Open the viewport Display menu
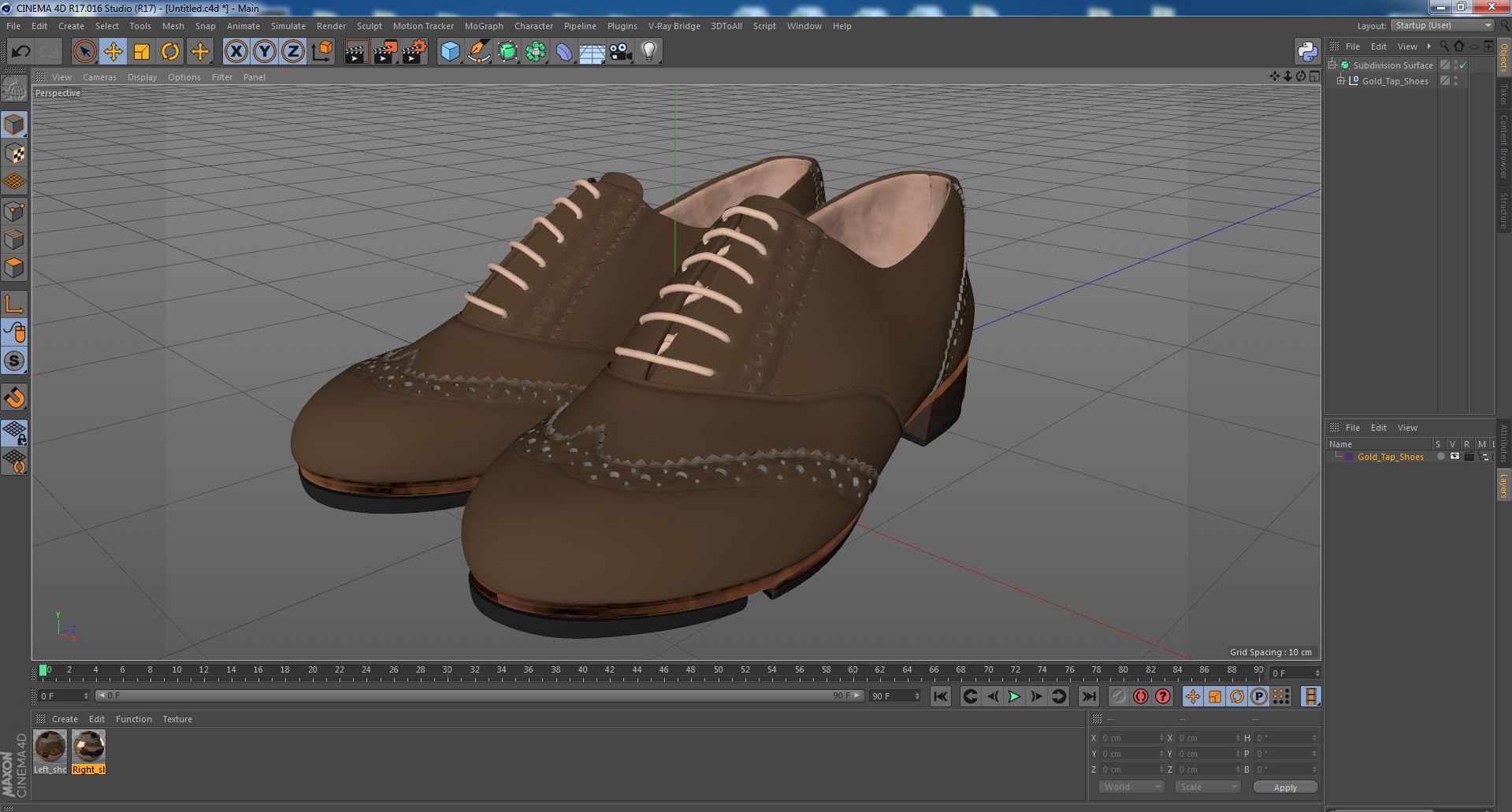The width and height of the screenshot is (1512, 812). pyautogui.click(x=142, y=77)
